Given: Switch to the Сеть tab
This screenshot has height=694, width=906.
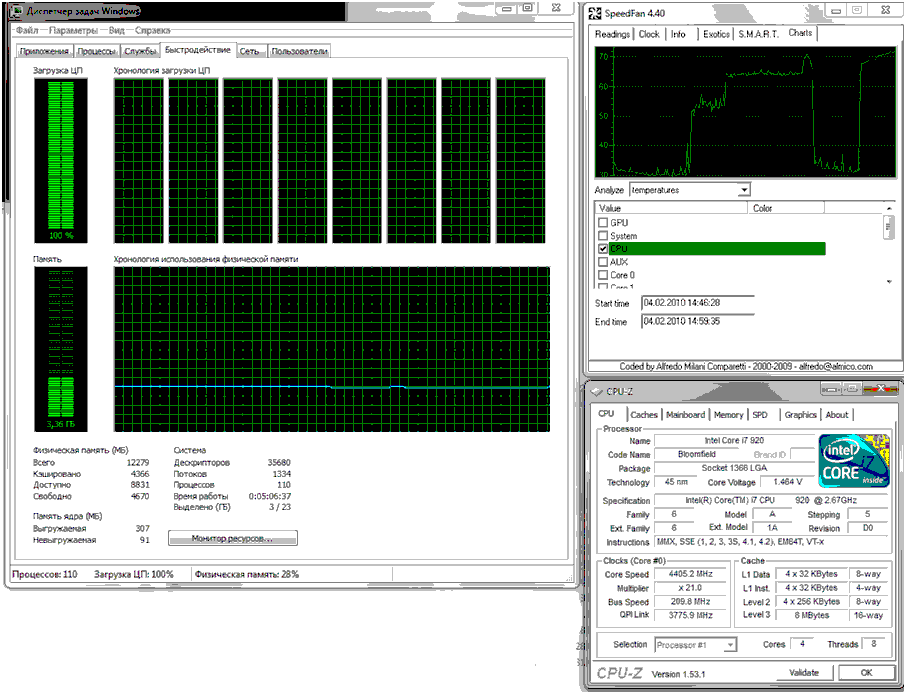Looking at the screenshot, I should [250, 51].
